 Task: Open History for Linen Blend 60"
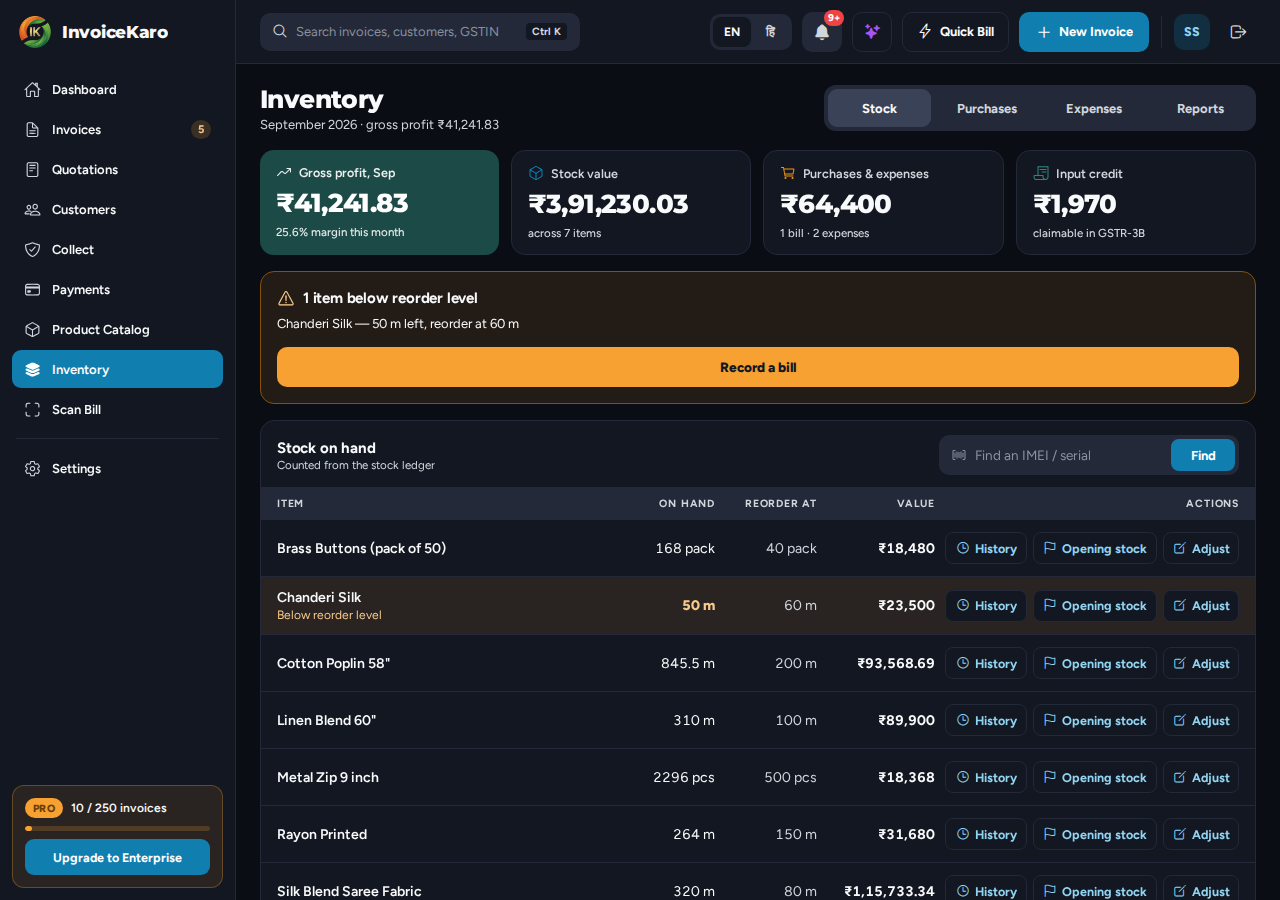click(x=986, y=720)
